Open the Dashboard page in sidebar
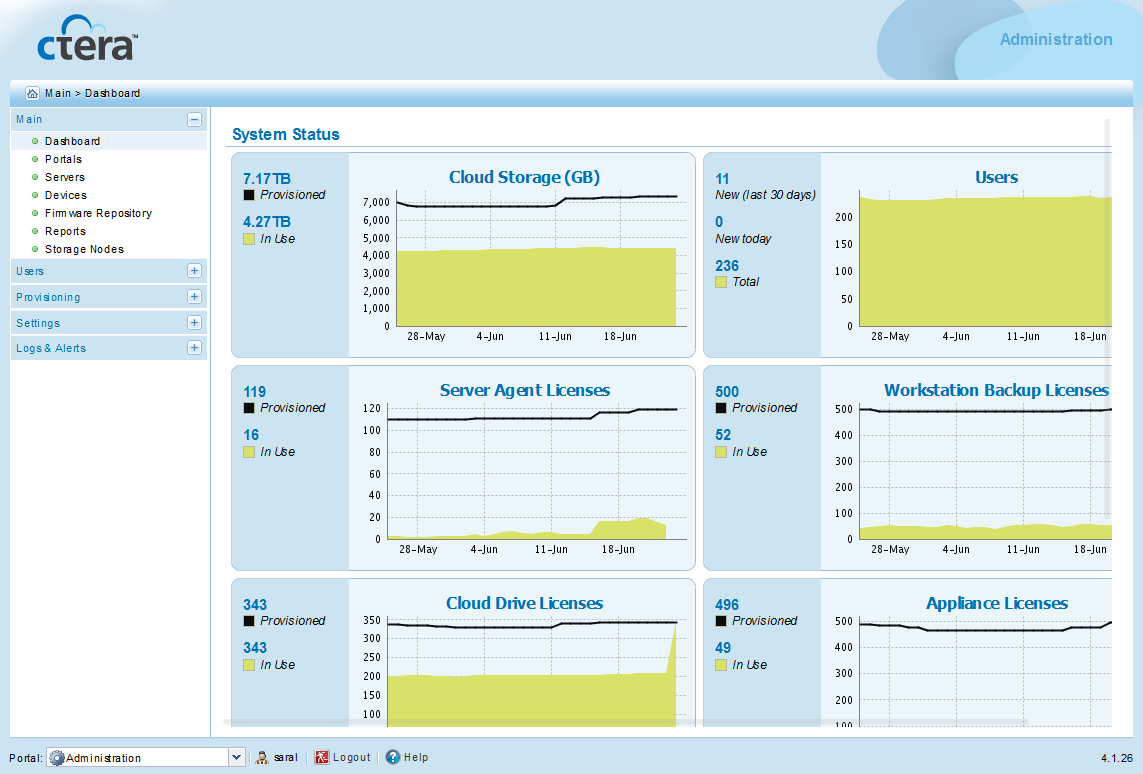Screen dimensions: 1143x774 72,141
